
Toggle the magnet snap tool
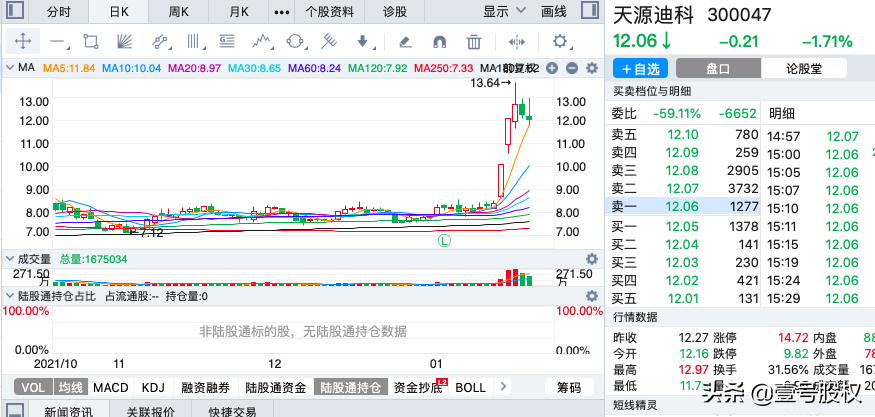click(440, 41)
